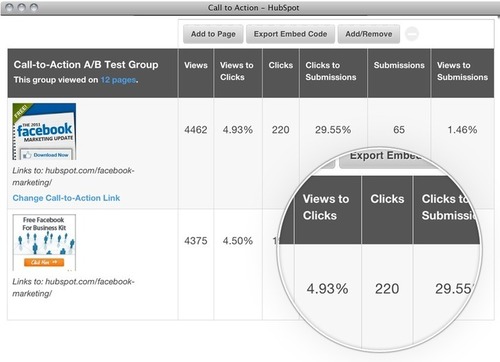The image size is (500, 362).
Task: Click the 65 submissions value
Action: (399, 130)
